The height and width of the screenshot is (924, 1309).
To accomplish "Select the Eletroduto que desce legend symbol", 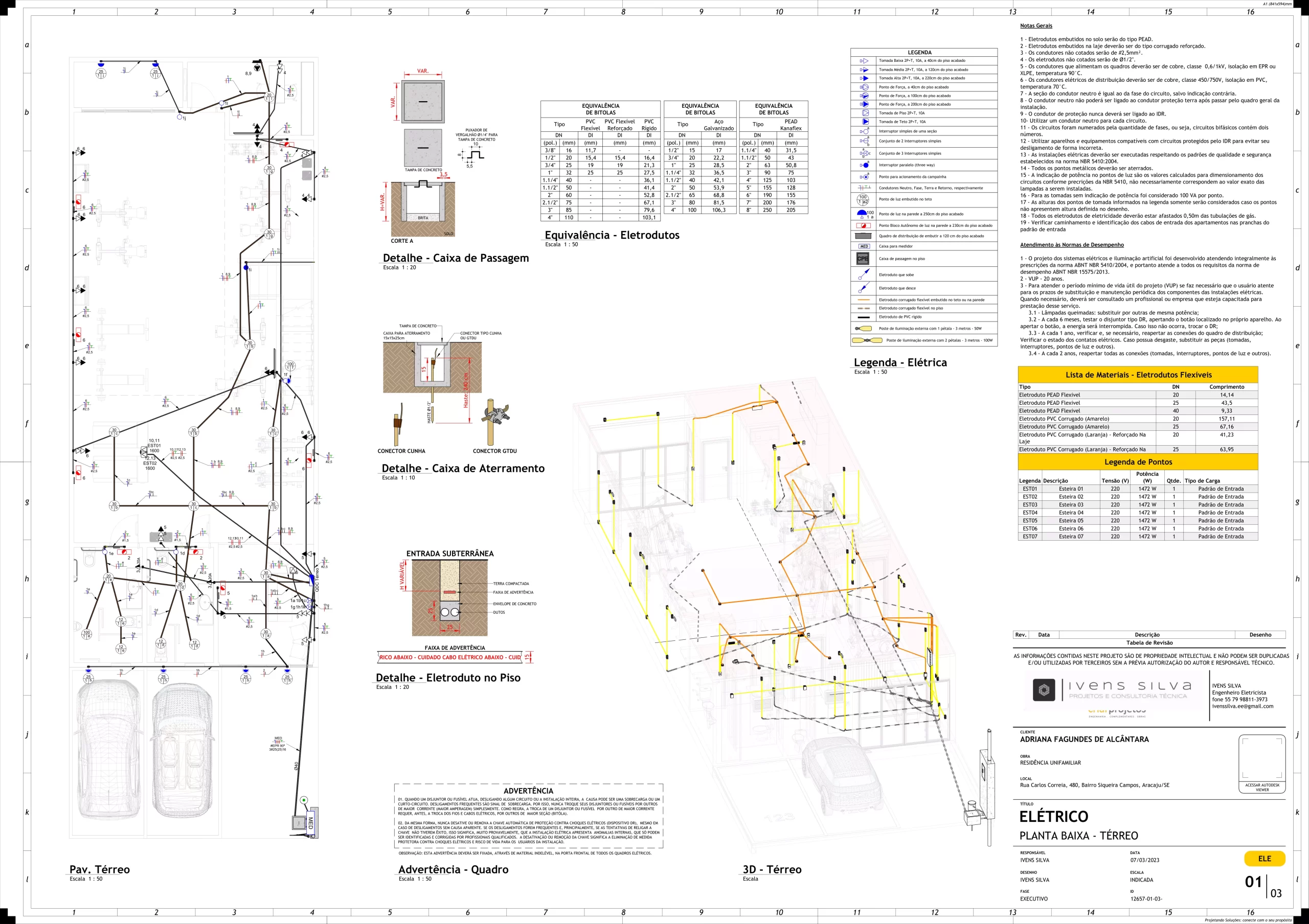I will point(864,288).
